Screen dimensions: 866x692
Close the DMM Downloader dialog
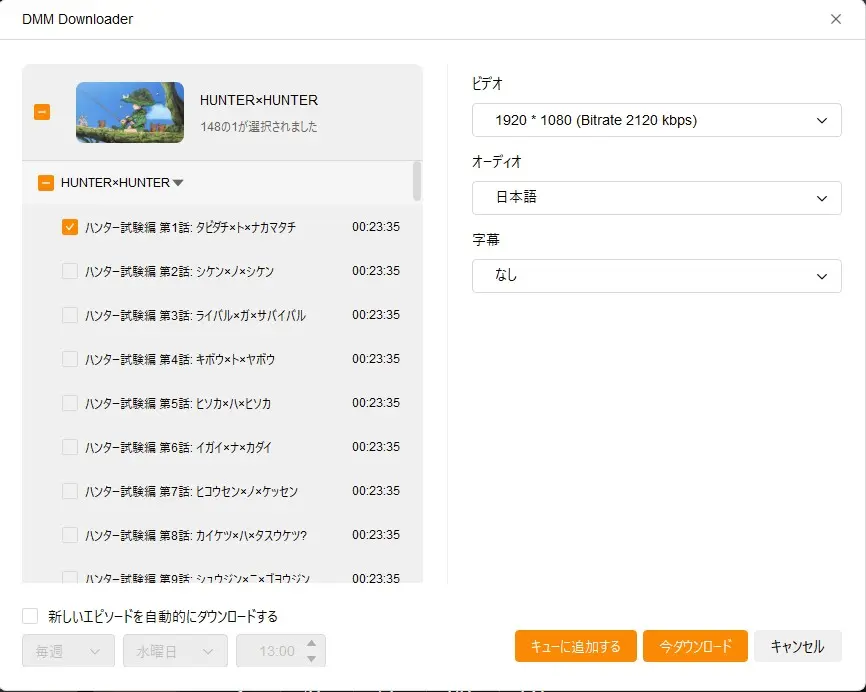click(x=836, y=19)
